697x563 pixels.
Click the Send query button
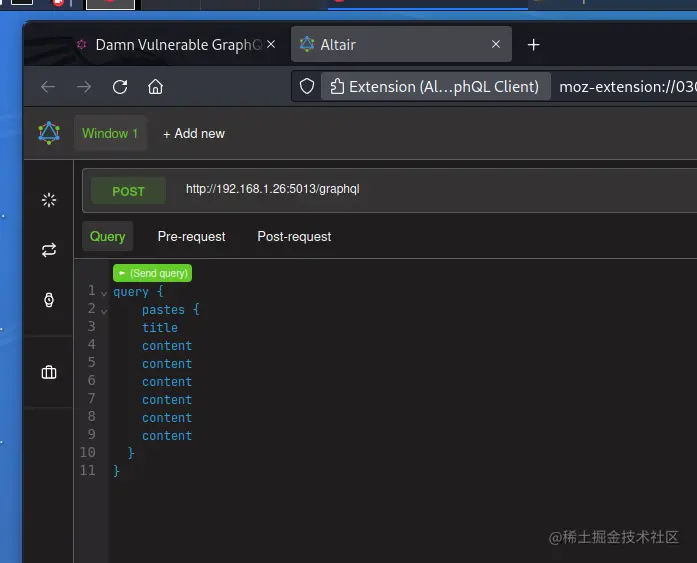(x=152, y=273)
